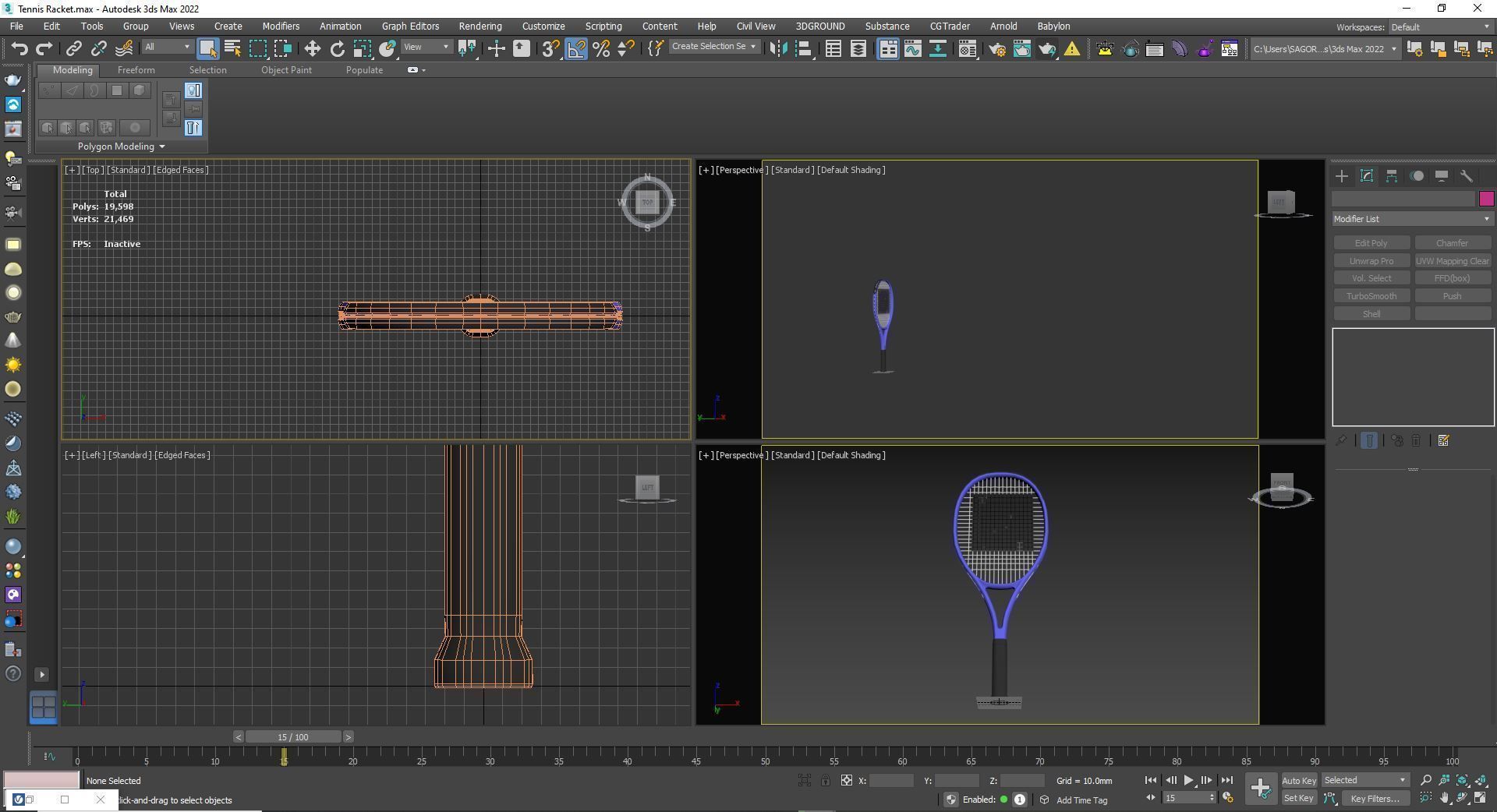Play the animation
Screen dimensions: 1497x812
(1188, 780)
